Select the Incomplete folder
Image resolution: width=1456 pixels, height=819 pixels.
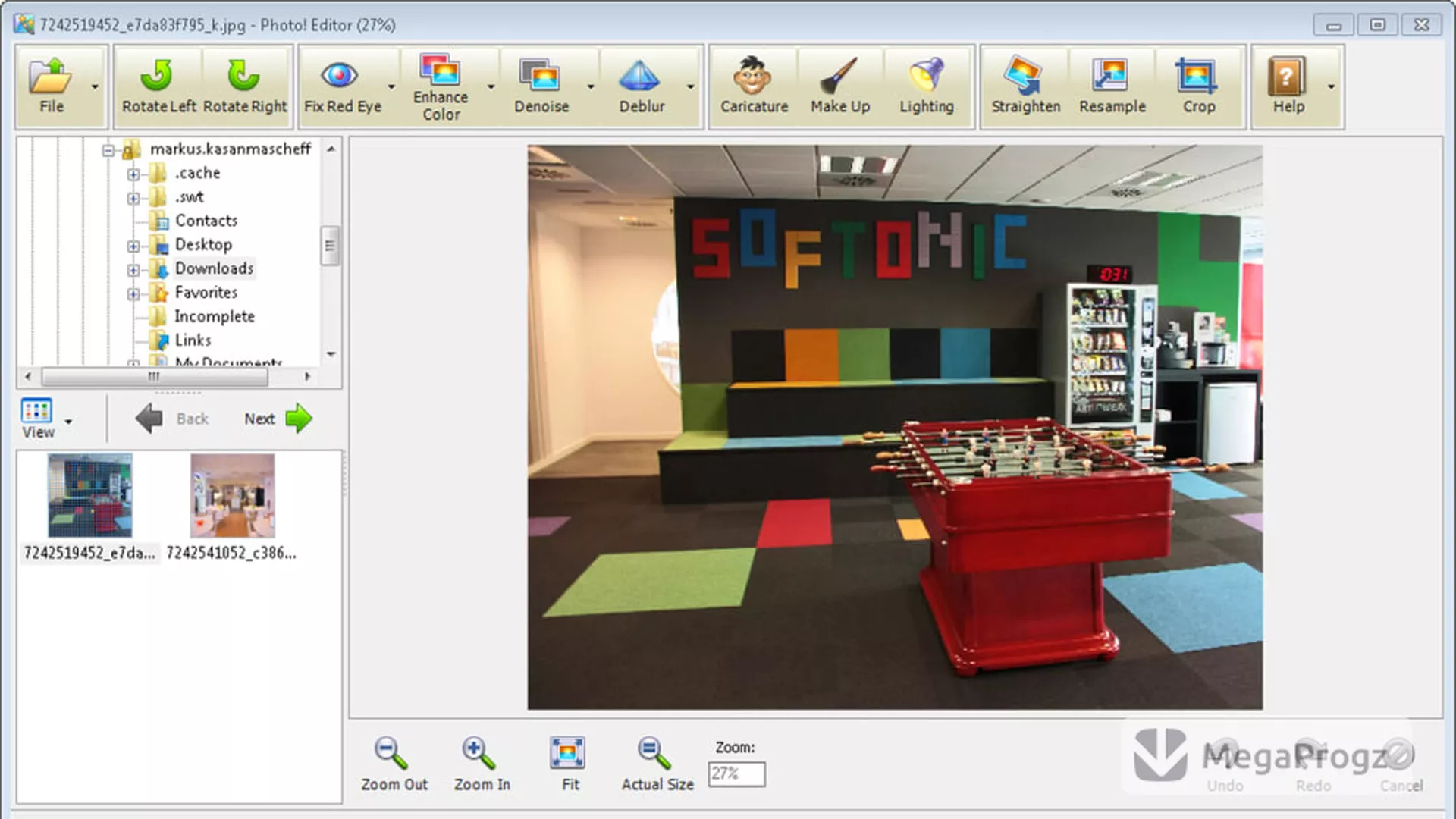(214, 316)
